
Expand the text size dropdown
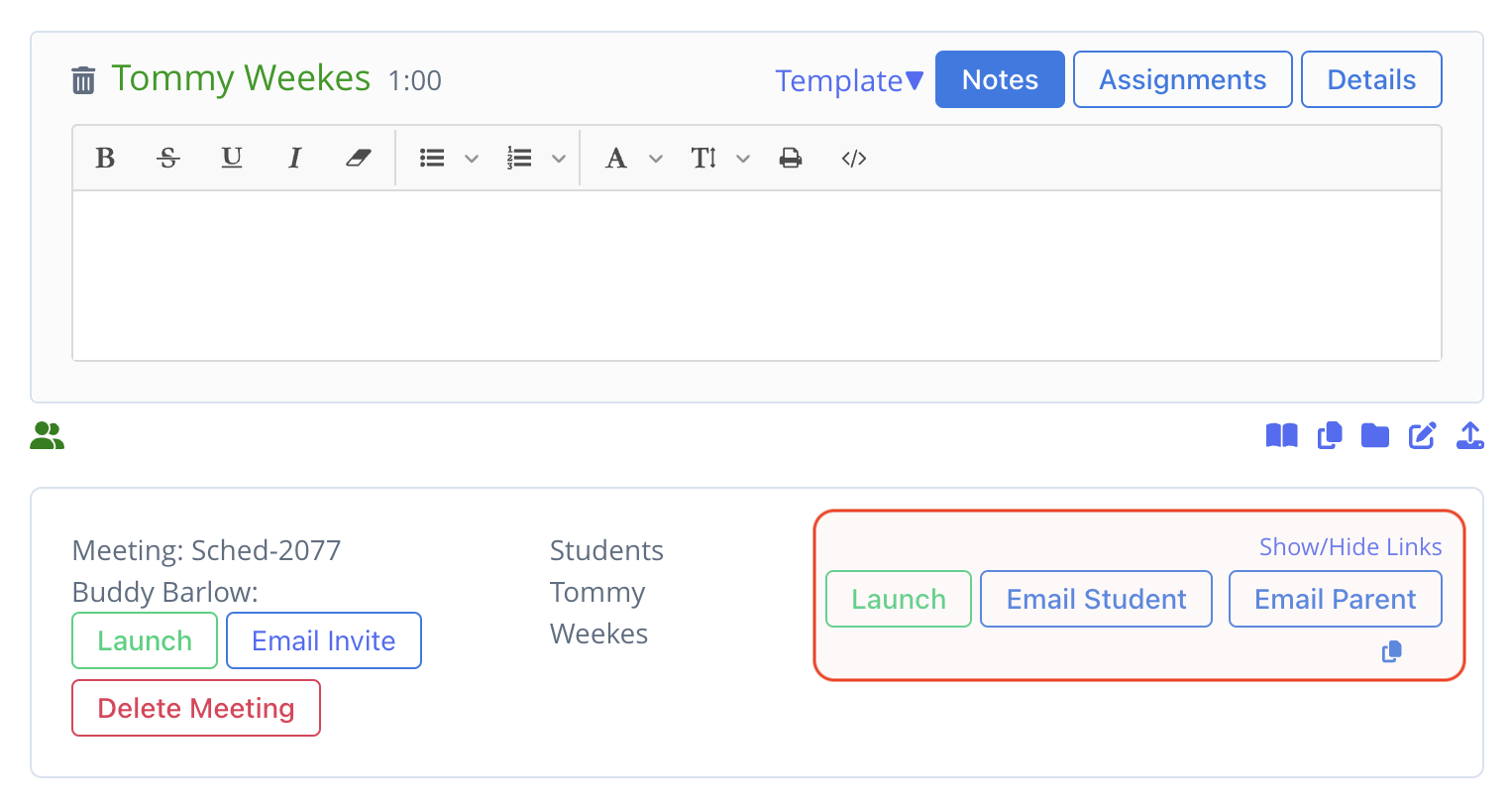point(743,158)
